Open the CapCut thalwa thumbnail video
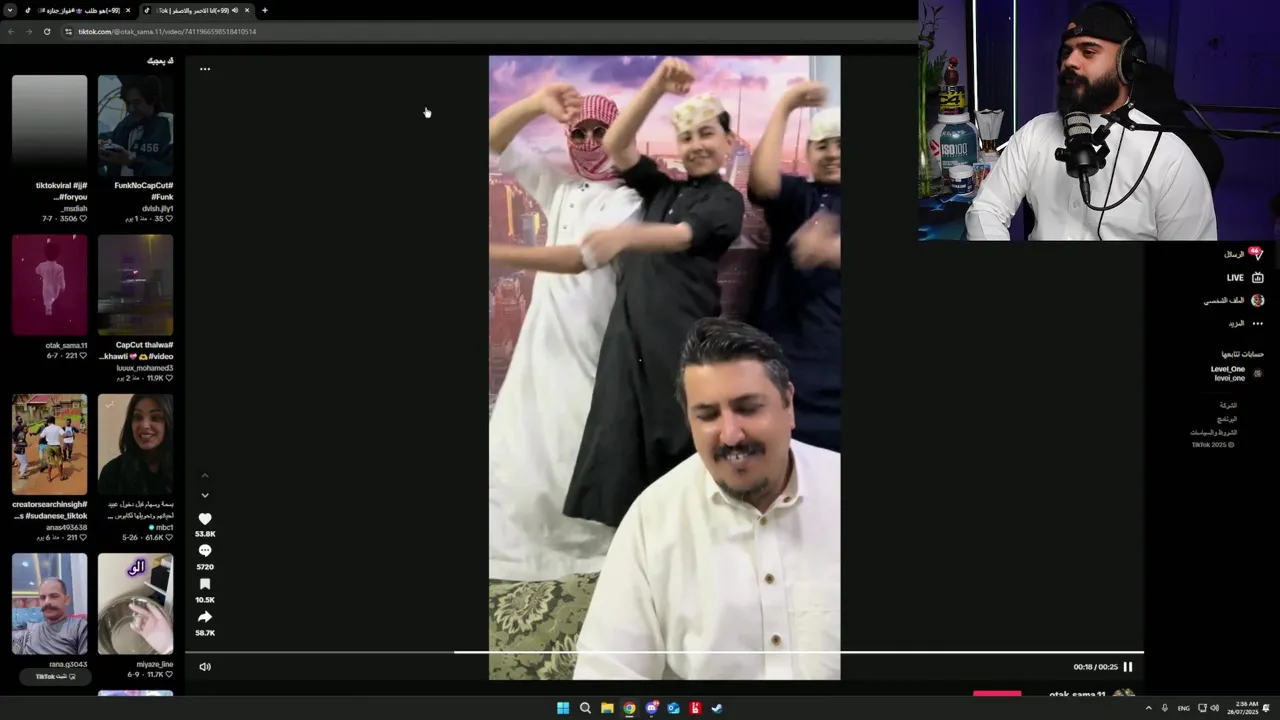 click(x=135, y=285)
